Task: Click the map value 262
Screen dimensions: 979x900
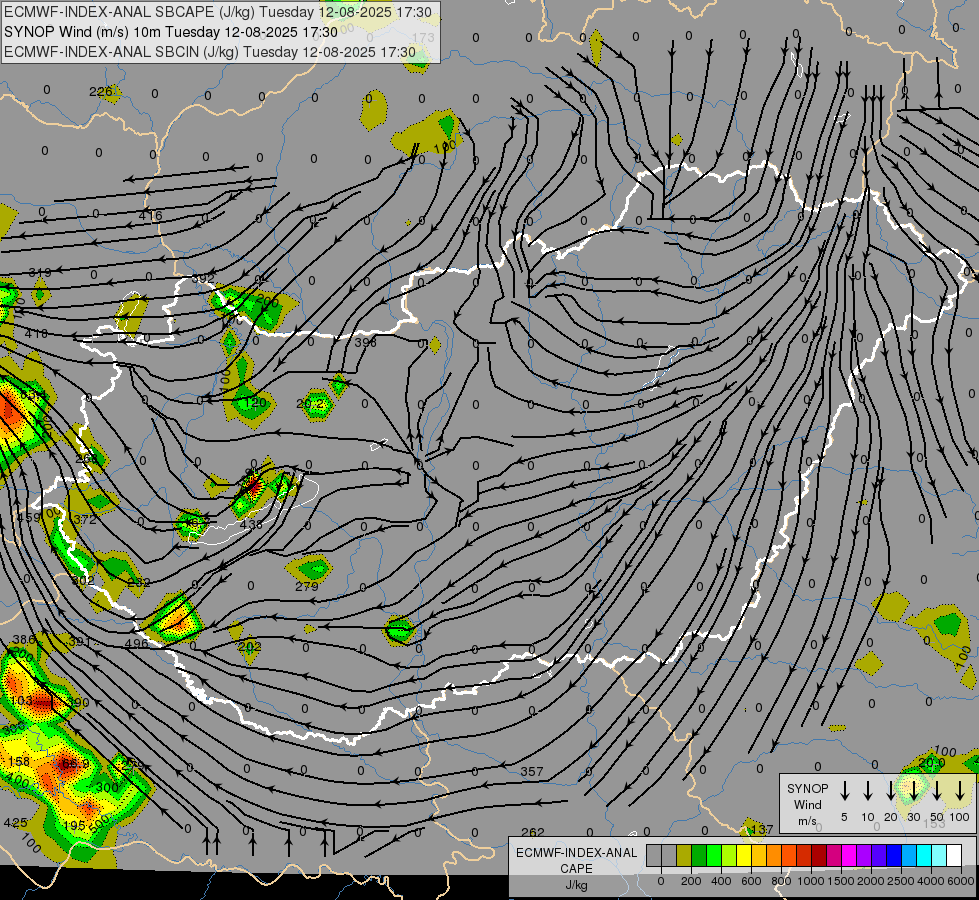Action: [533, 832]
